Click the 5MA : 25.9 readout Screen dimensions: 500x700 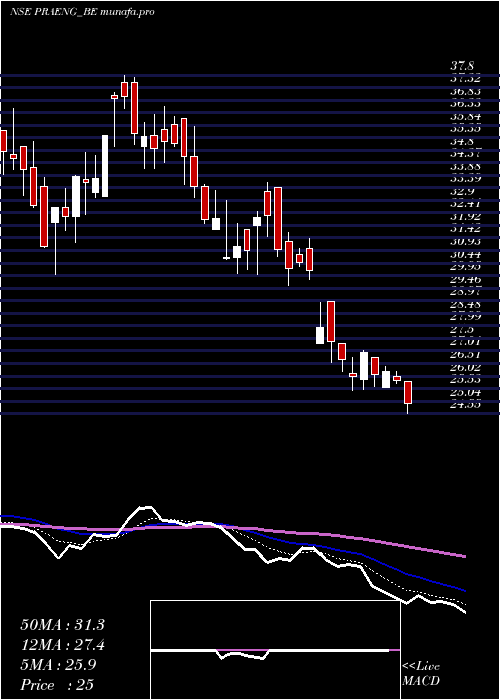[x=57, y=665]
